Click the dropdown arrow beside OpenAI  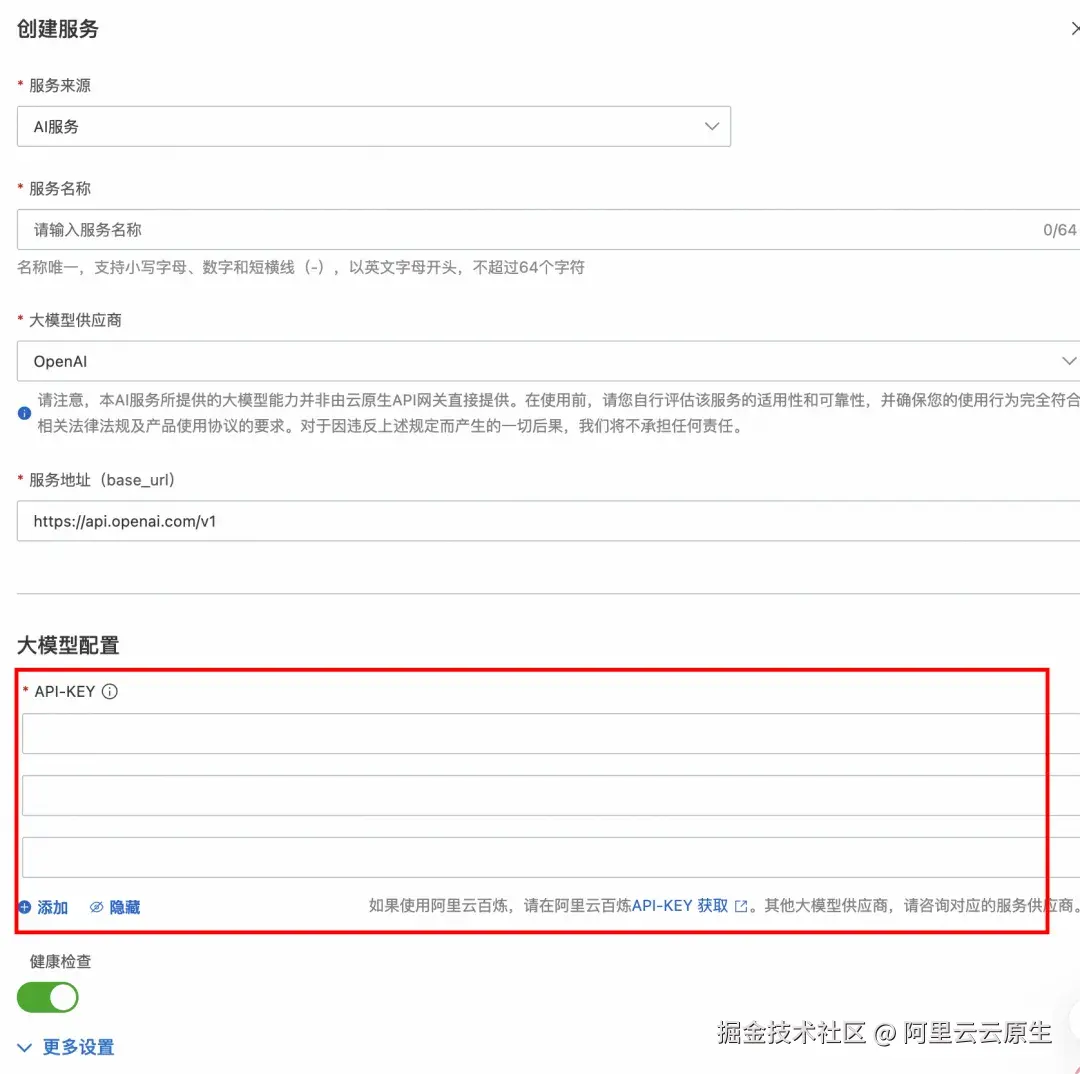point(1069,360)
